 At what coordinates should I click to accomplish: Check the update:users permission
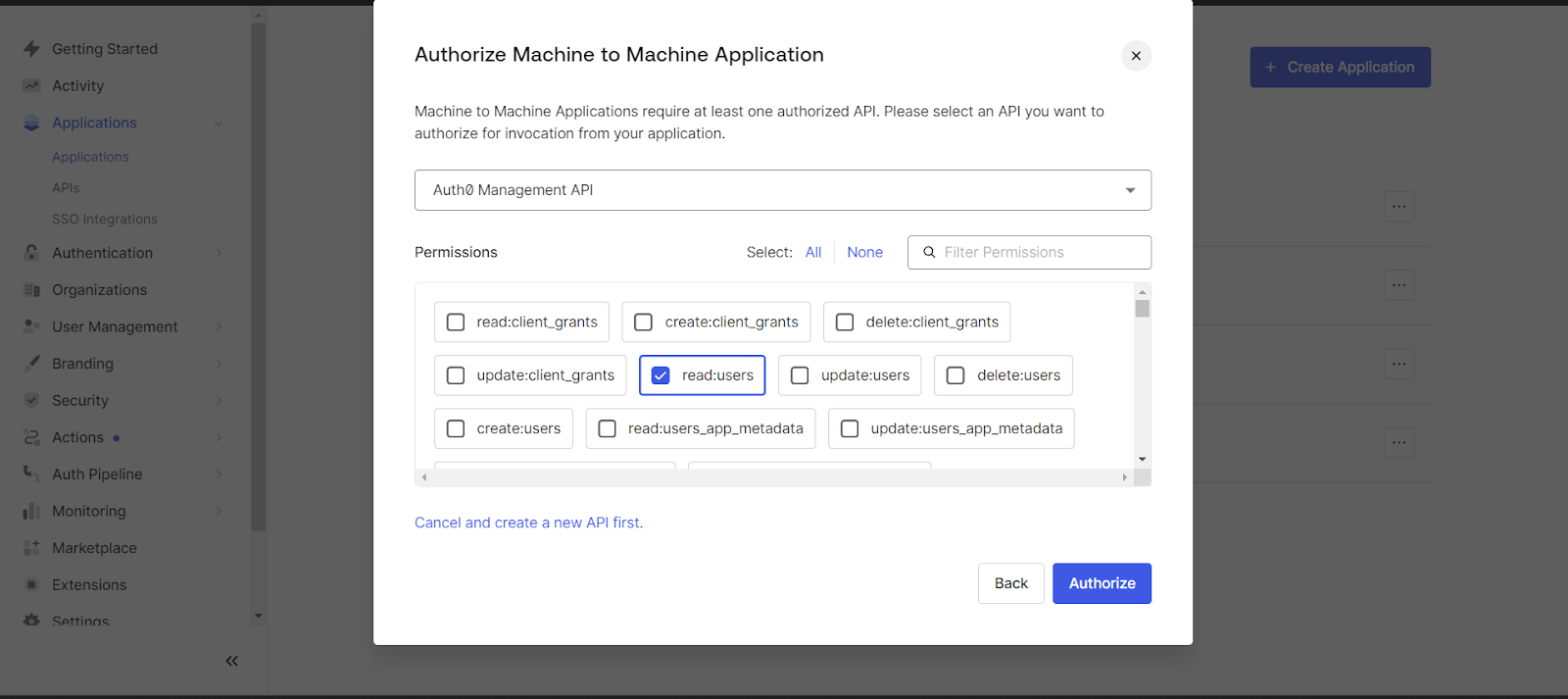click(x=800, y=375)
